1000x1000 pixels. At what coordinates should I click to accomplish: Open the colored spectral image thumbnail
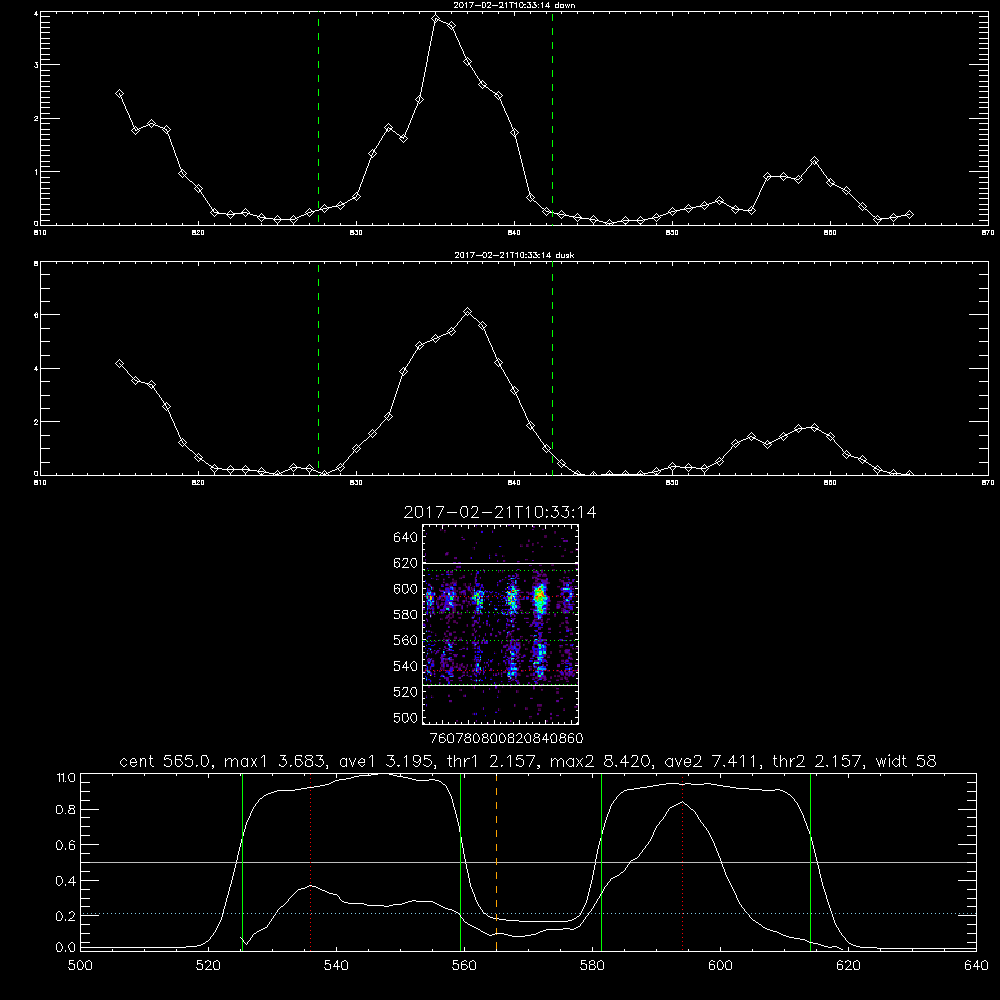501,624
